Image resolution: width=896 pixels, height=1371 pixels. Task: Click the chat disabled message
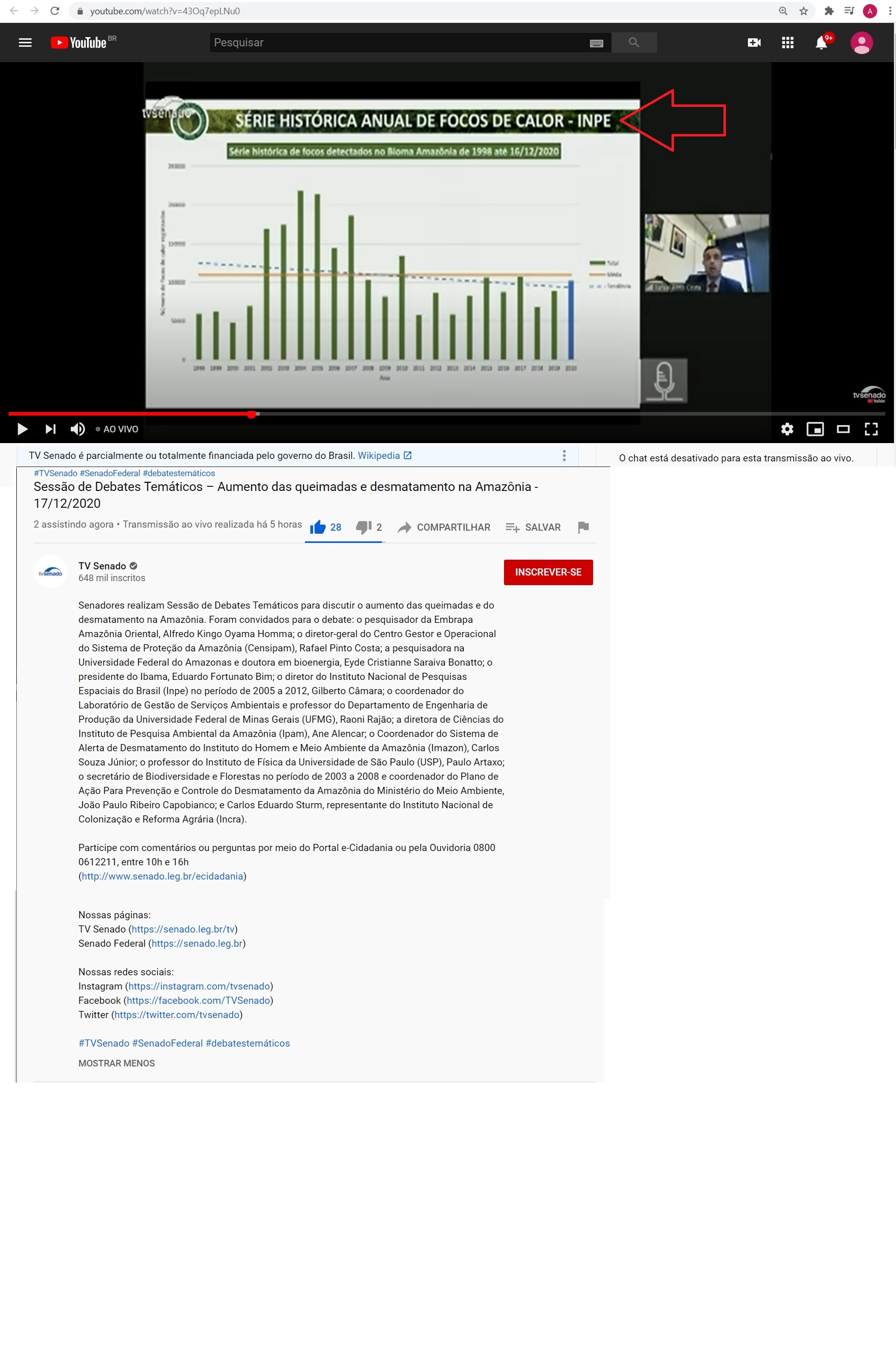tap(736, 458)
